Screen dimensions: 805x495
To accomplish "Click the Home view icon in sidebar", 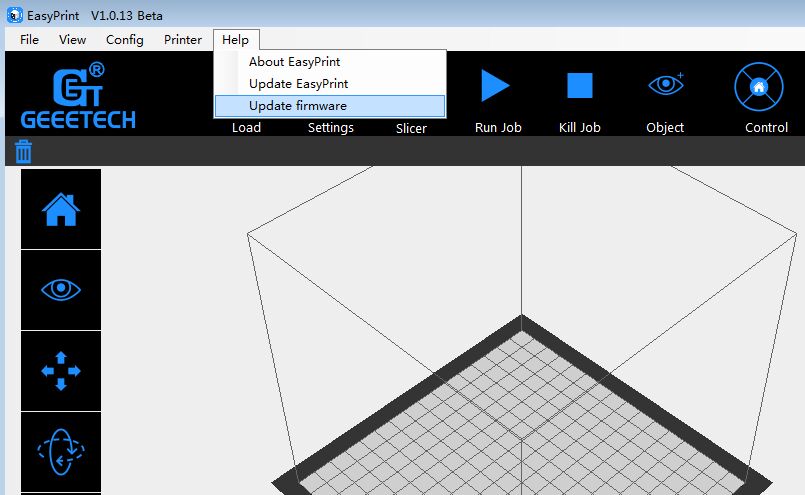I will tap(61, 209).
